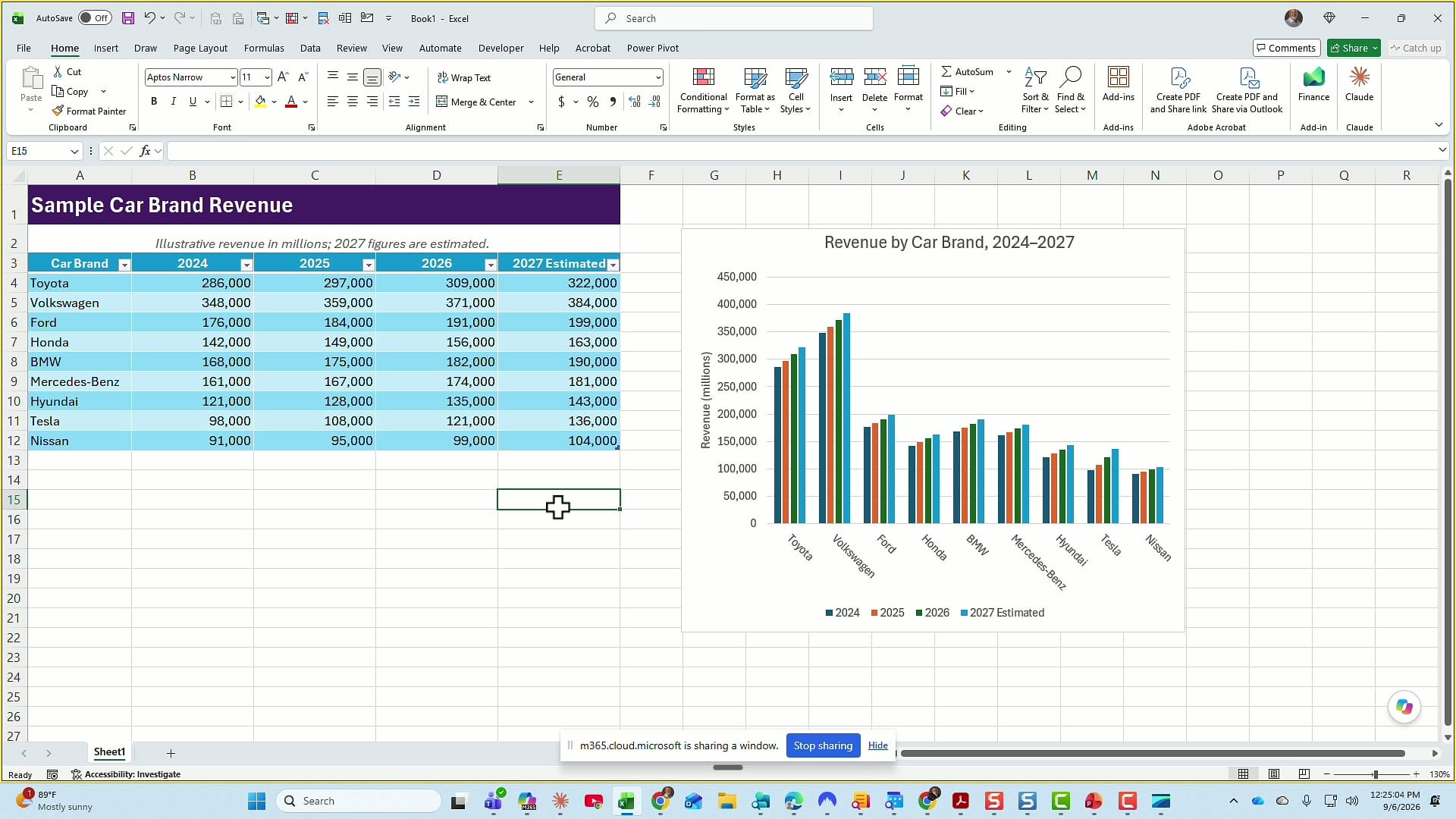The image size is (1456, 819).
Task: Click Accessibility: Investigate in status bar
Action: [x=126, y=774]
